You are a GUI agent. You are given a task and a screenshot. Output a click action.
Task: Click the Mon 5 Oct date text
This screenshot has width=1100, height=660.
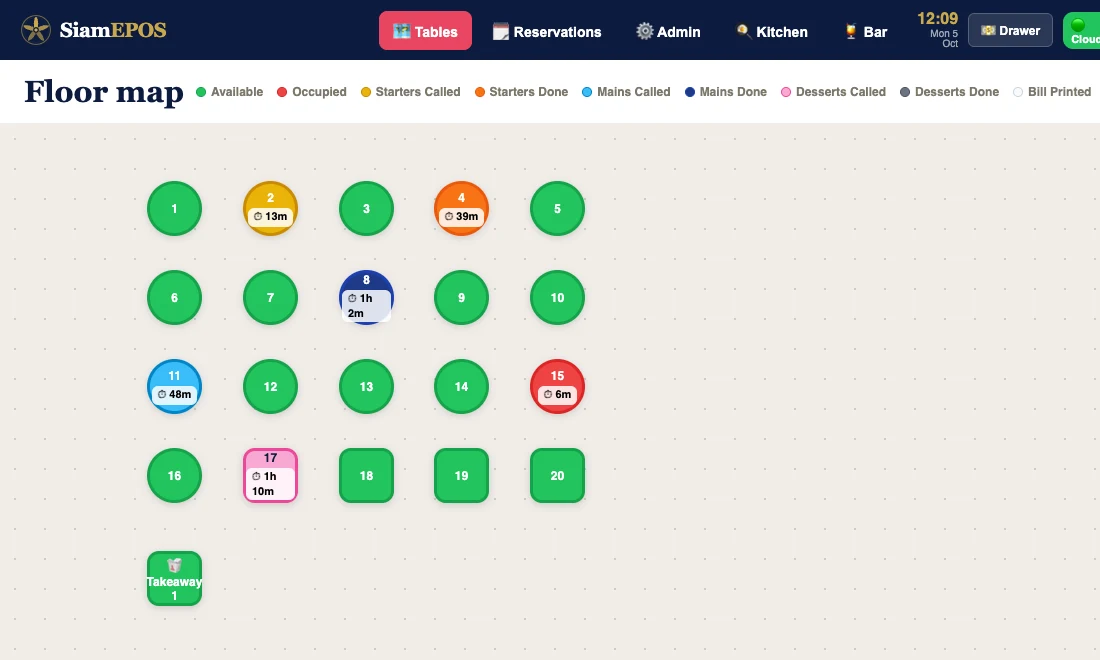[x=944, y=39]
